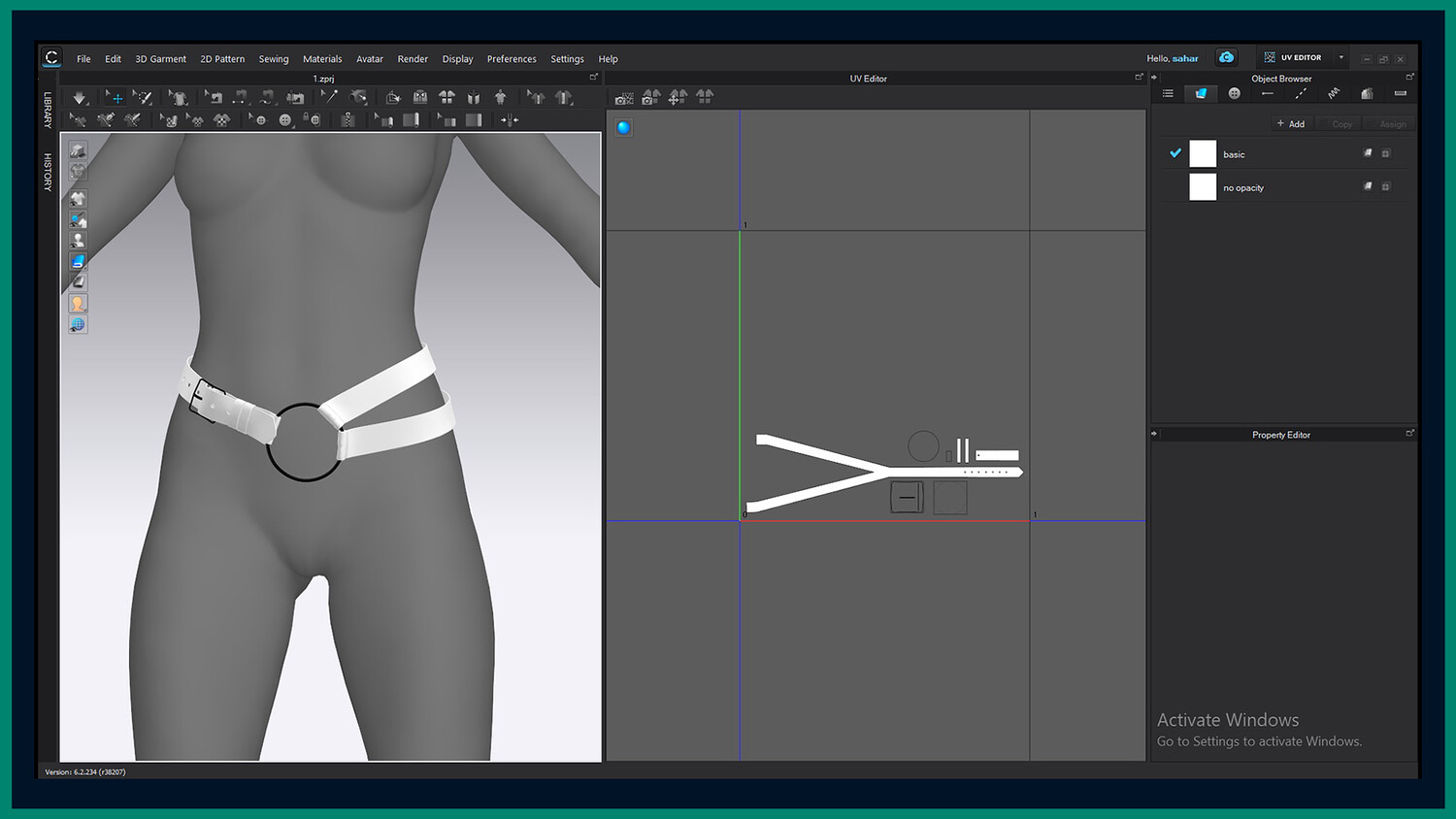Click the Add fabric button
Image resolution: width=1456 pixels, height=819 pixels.
coord(1291,124)
